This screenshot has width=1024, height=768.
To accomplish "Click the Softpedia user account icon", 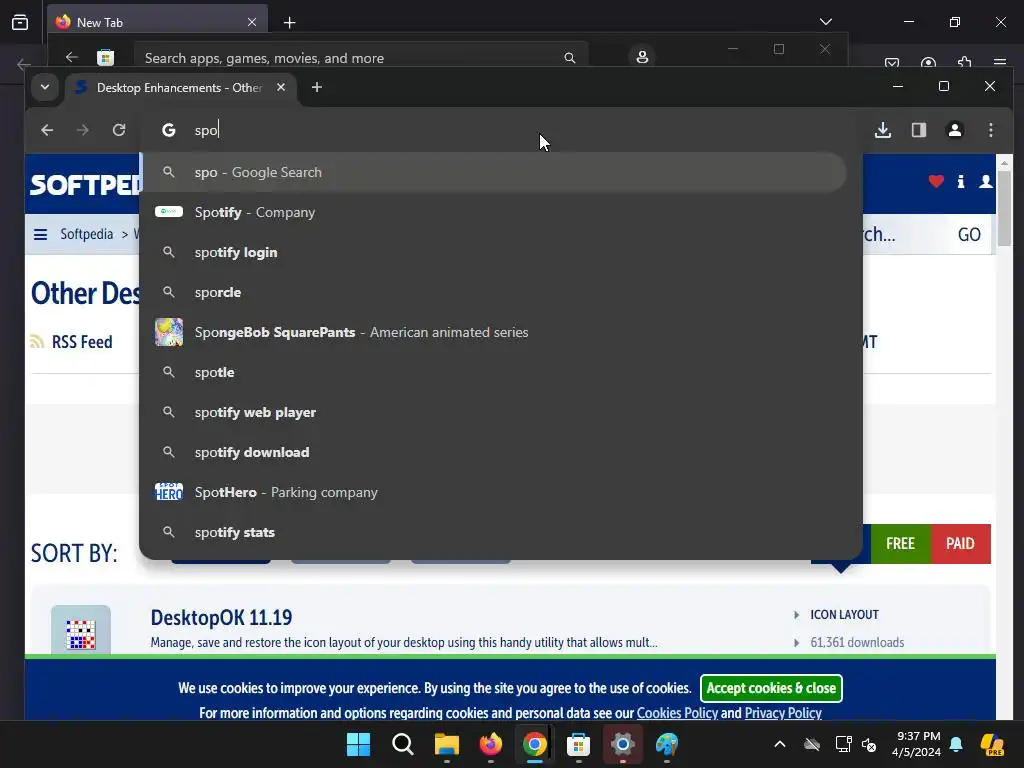I will [985, 182].
